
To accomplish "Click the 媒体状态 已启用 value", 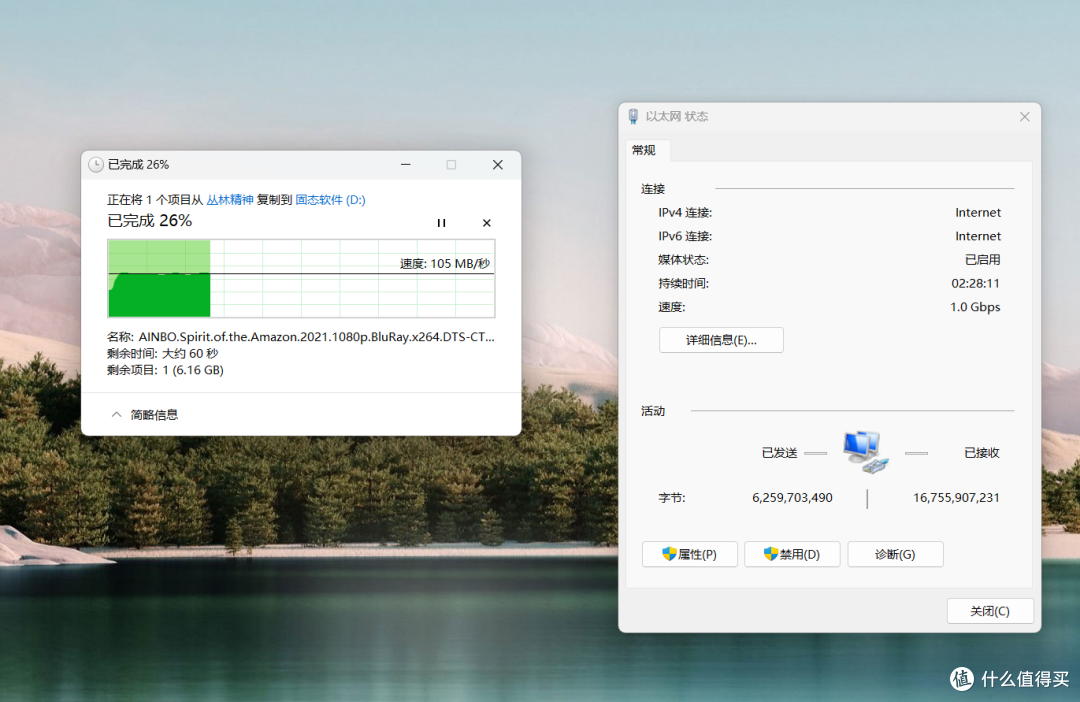I will click(x=982, y=260).
